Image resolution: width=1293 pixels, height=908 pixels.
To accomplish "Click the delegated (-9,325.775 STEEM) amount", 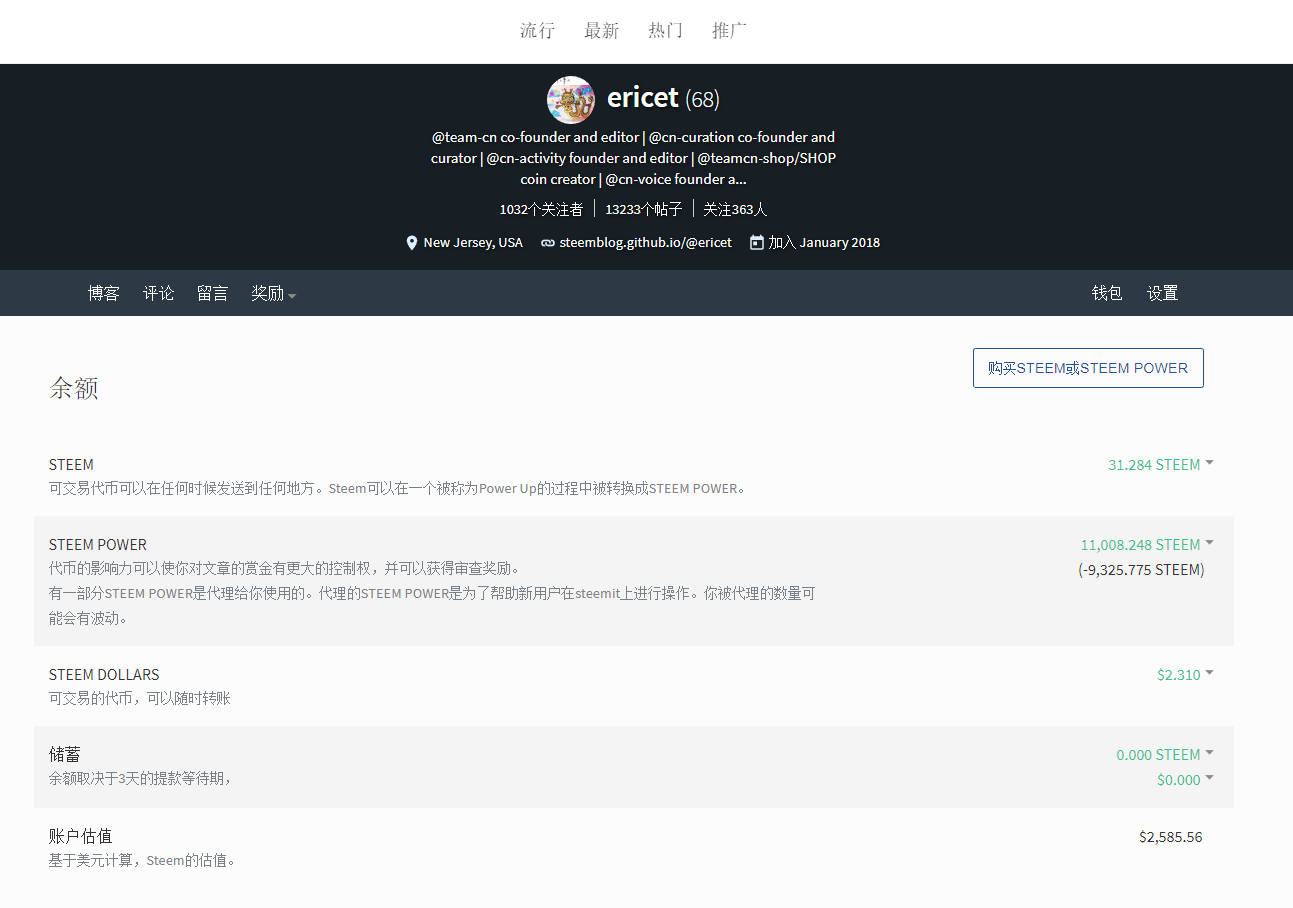I will click(x=1141, y=570).
